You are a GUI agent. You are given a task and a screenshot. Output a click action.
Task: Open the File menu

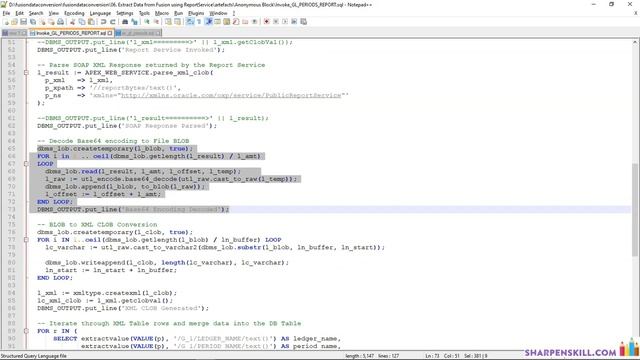point(6,13)
